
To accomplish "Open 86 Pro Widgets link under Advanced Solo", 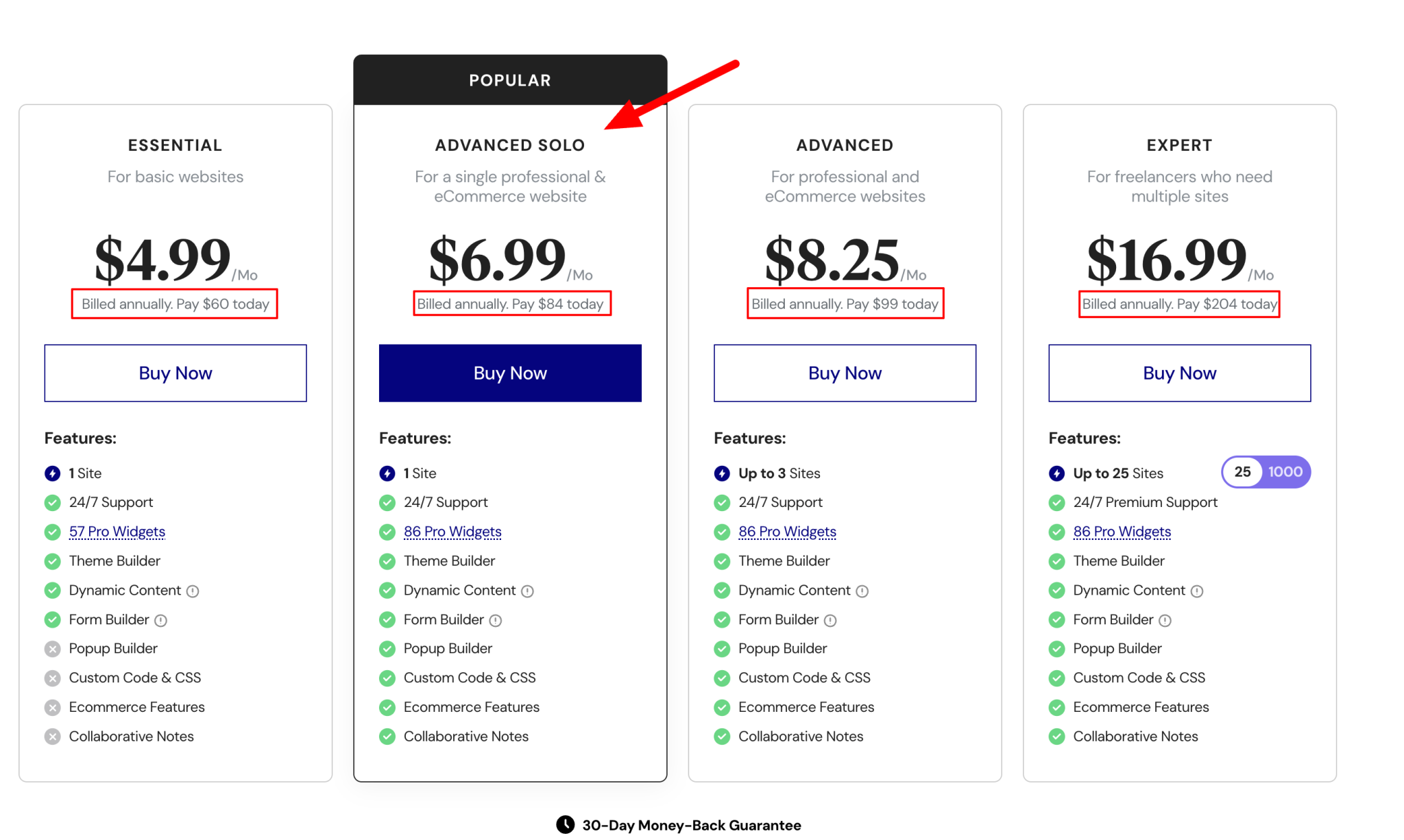I will tap(452, 531).
